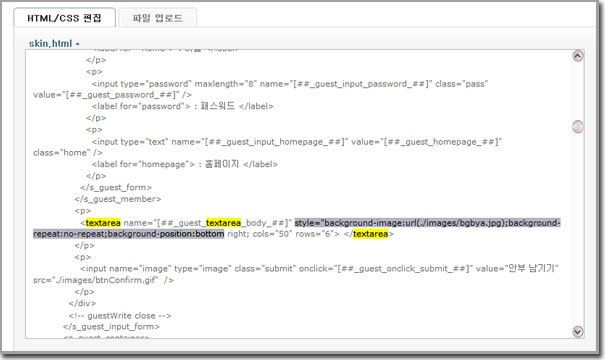This screenshot has width=605, height=360.
Task: Open the 파일 업로드 tab
Action: [x=157, y=18]
